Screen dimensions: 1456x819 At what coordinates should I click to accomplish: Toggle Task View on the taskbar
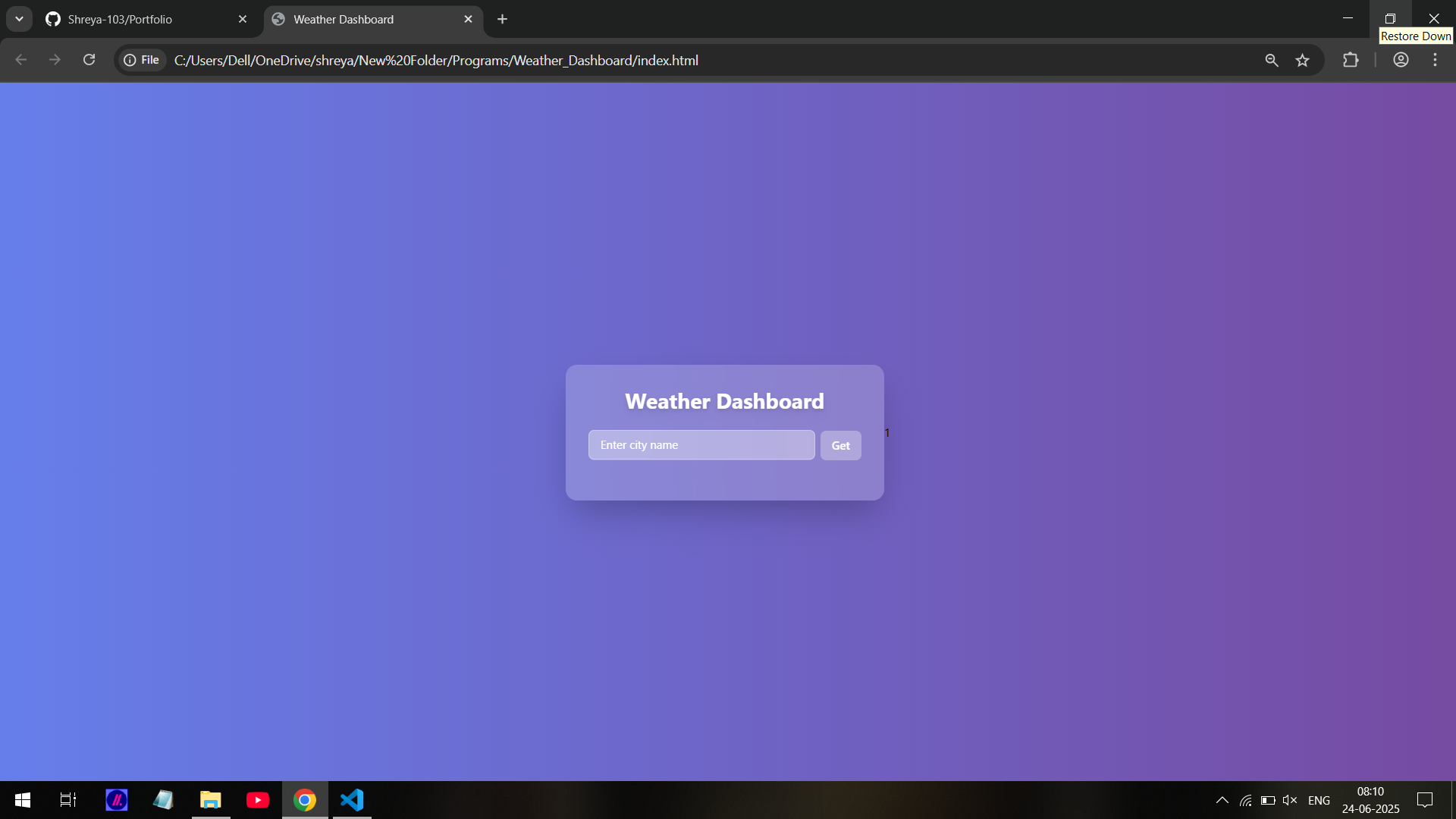click(67, 800)
